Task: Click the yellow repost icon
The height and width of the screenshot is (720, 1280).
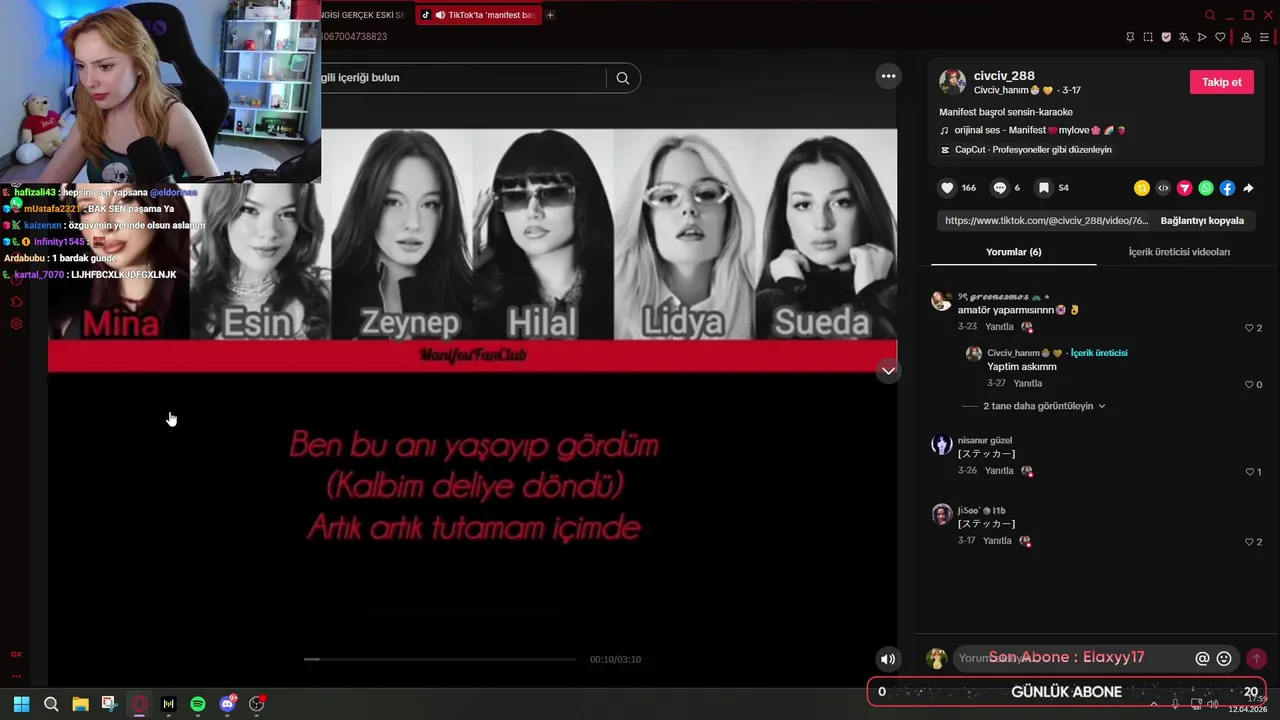Action: 1142,188
